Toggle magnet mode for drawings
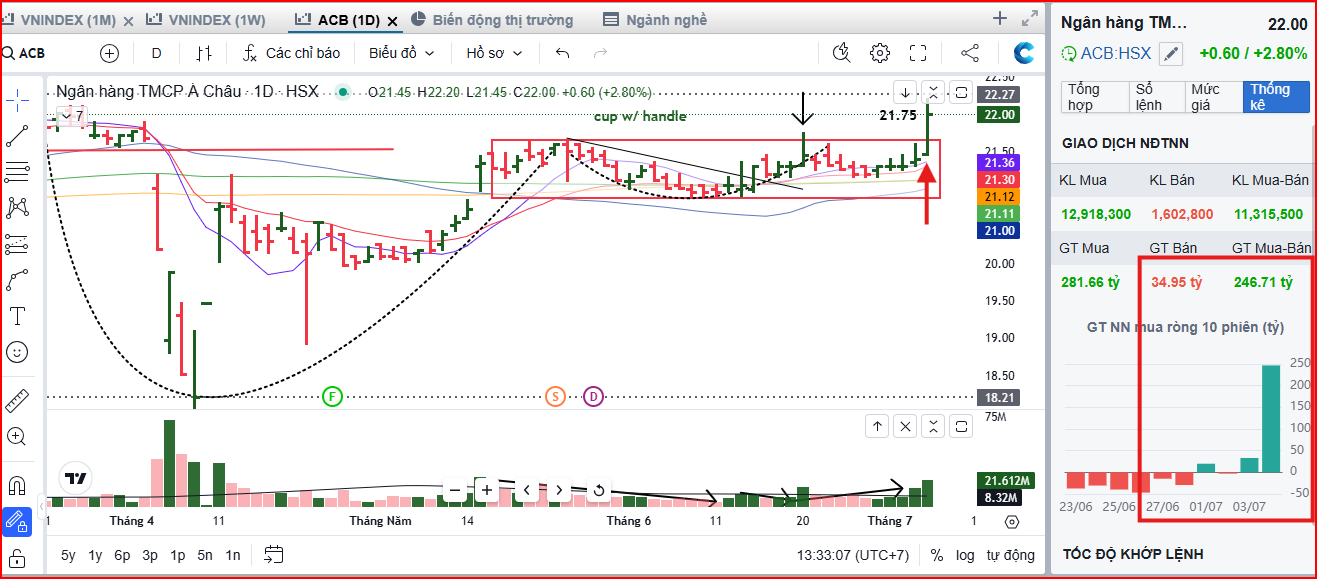1317x579 pixels. coord(17,486)
